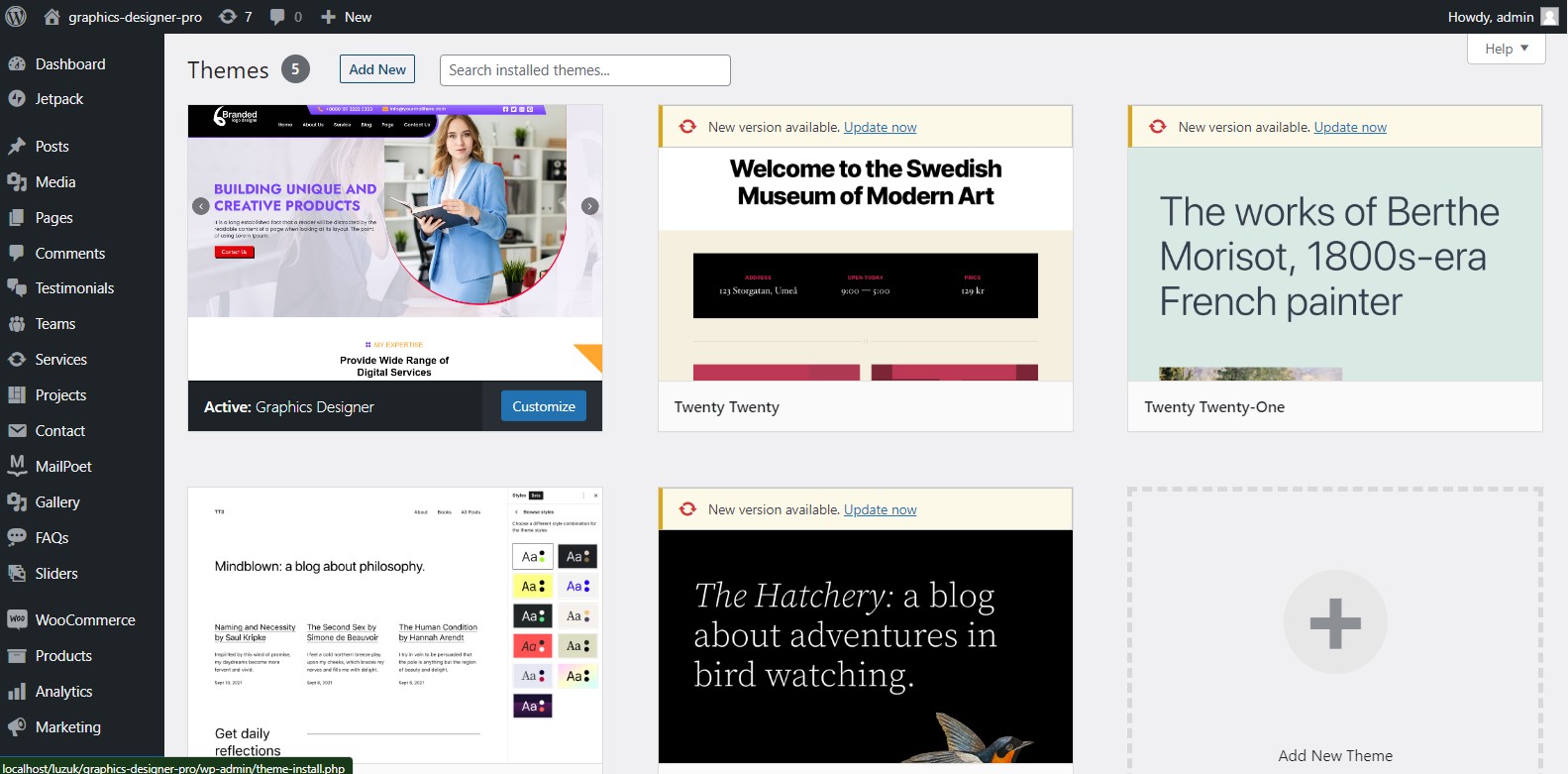Click the Products archive icon
Viewport: 1568px width, 774px height.
tap(17, 656)
